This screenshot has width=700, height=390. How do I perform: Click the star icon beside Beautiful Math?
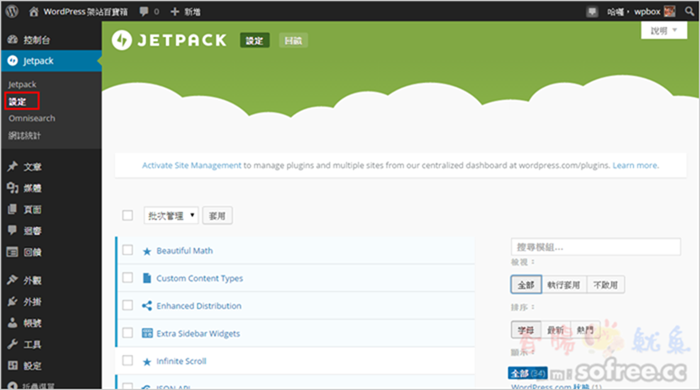coord(147,251)
